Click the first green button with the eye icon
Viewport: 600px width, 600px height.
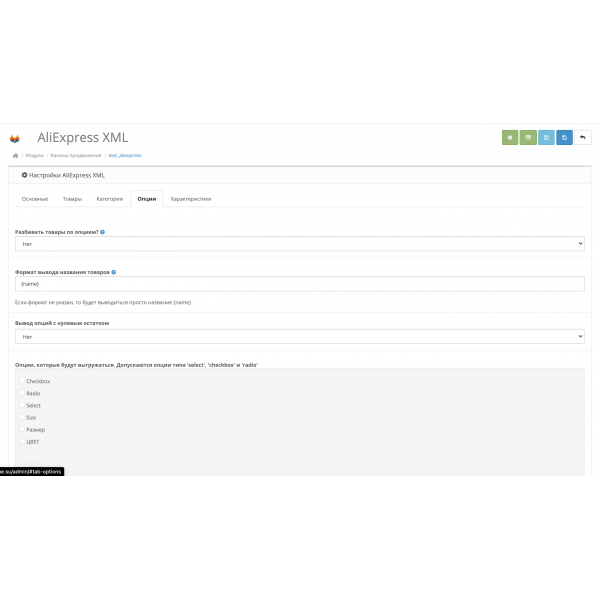tap(510, 137)
